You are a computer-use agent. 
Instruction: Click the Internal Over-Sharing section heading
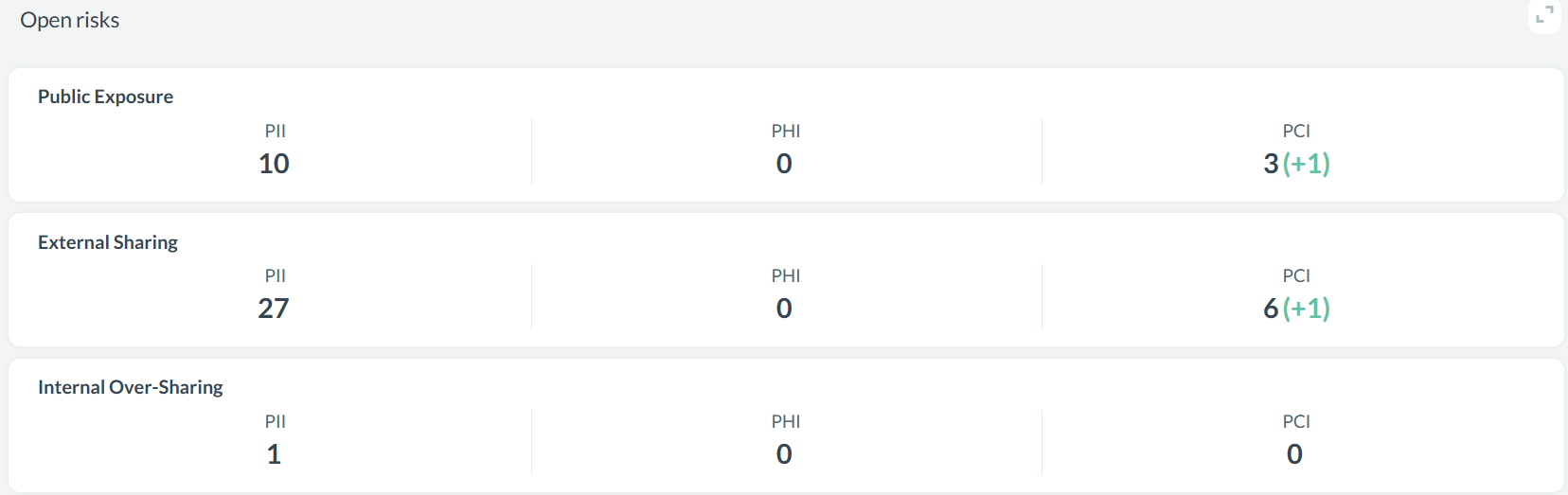(131, 387)
